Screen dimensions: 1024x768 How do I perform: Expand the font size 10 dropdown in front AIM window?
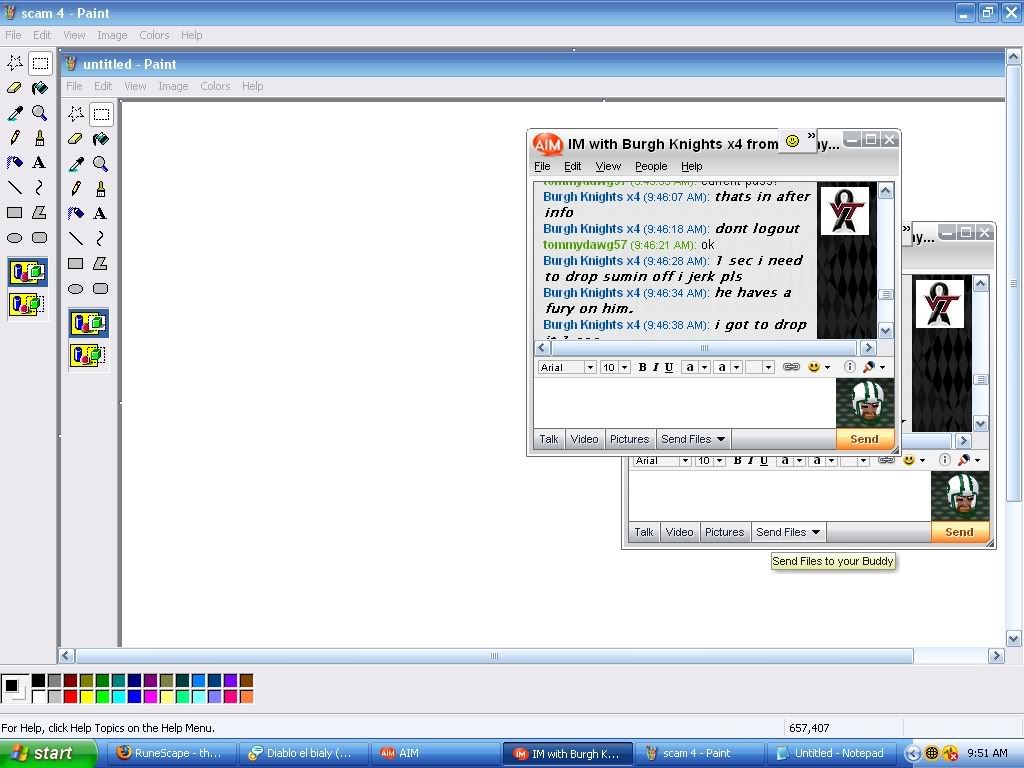click(x=624, y=367)
